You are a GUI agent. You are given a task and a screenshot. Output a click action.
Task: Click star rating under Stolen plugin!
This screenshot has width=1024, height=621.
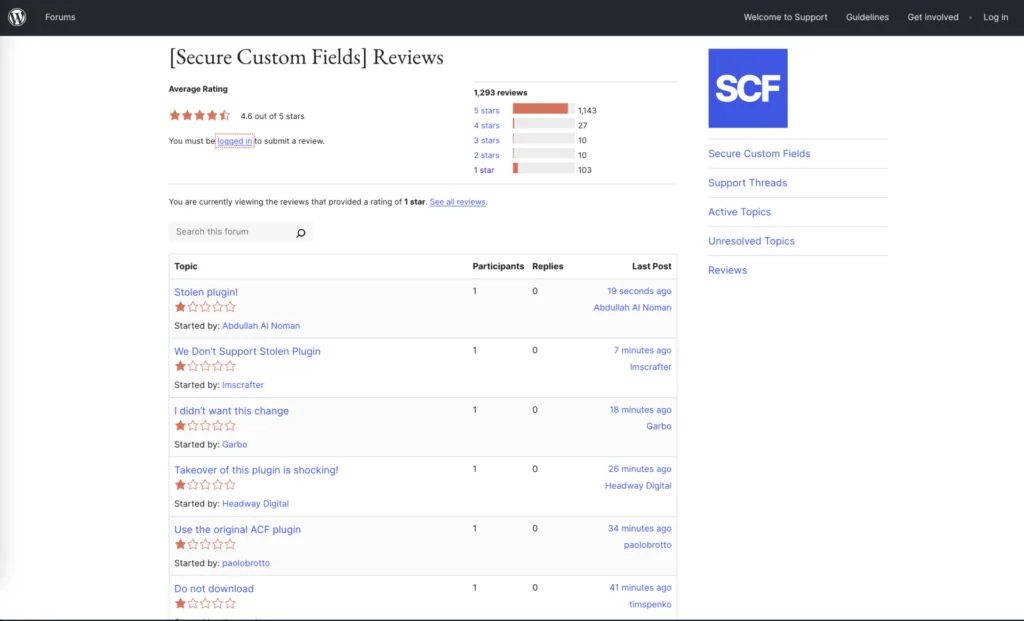pyautogui.click(x=205, y=307)
